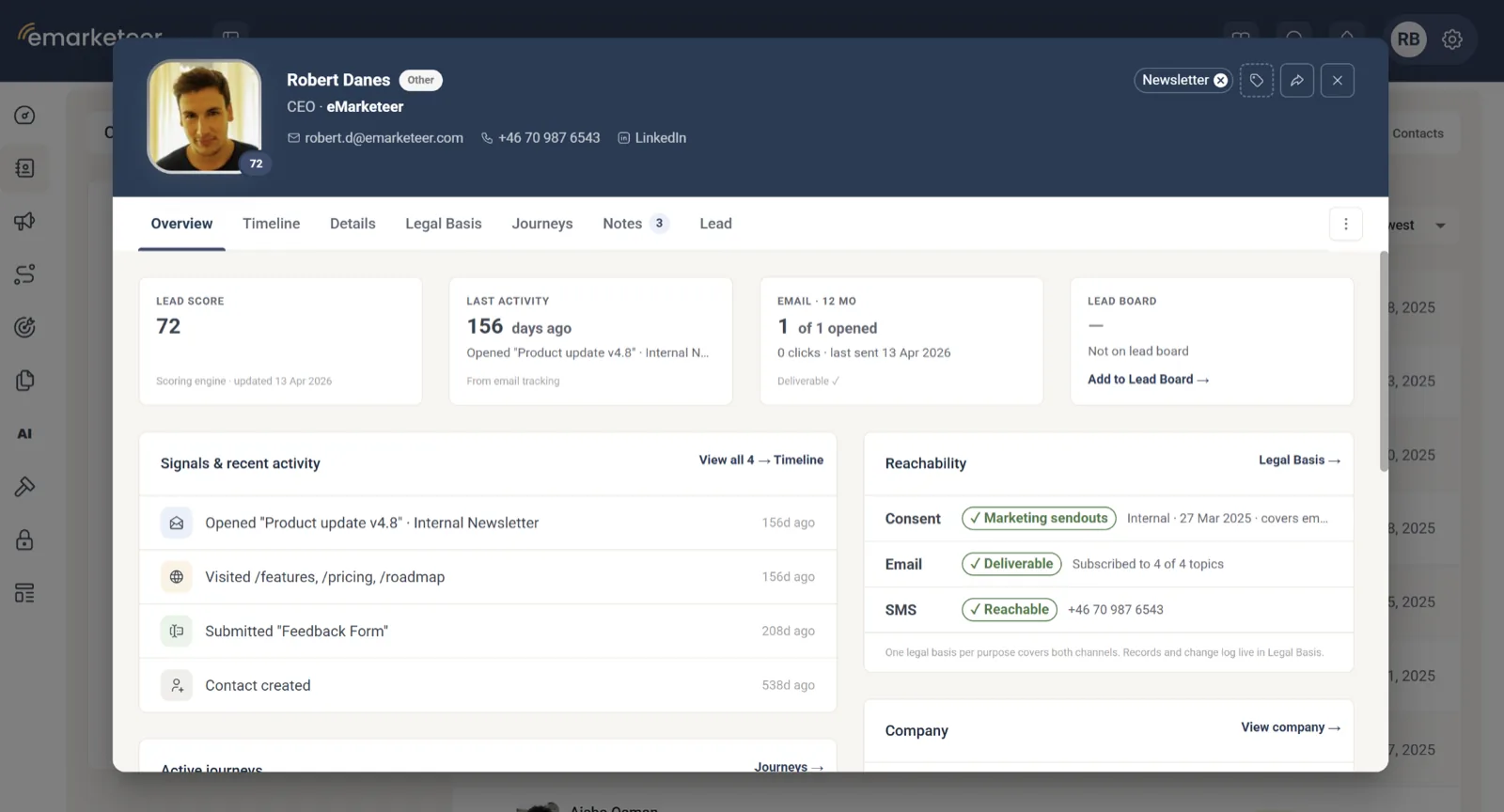Click the Other contact type badge

(x=421, y=81)
